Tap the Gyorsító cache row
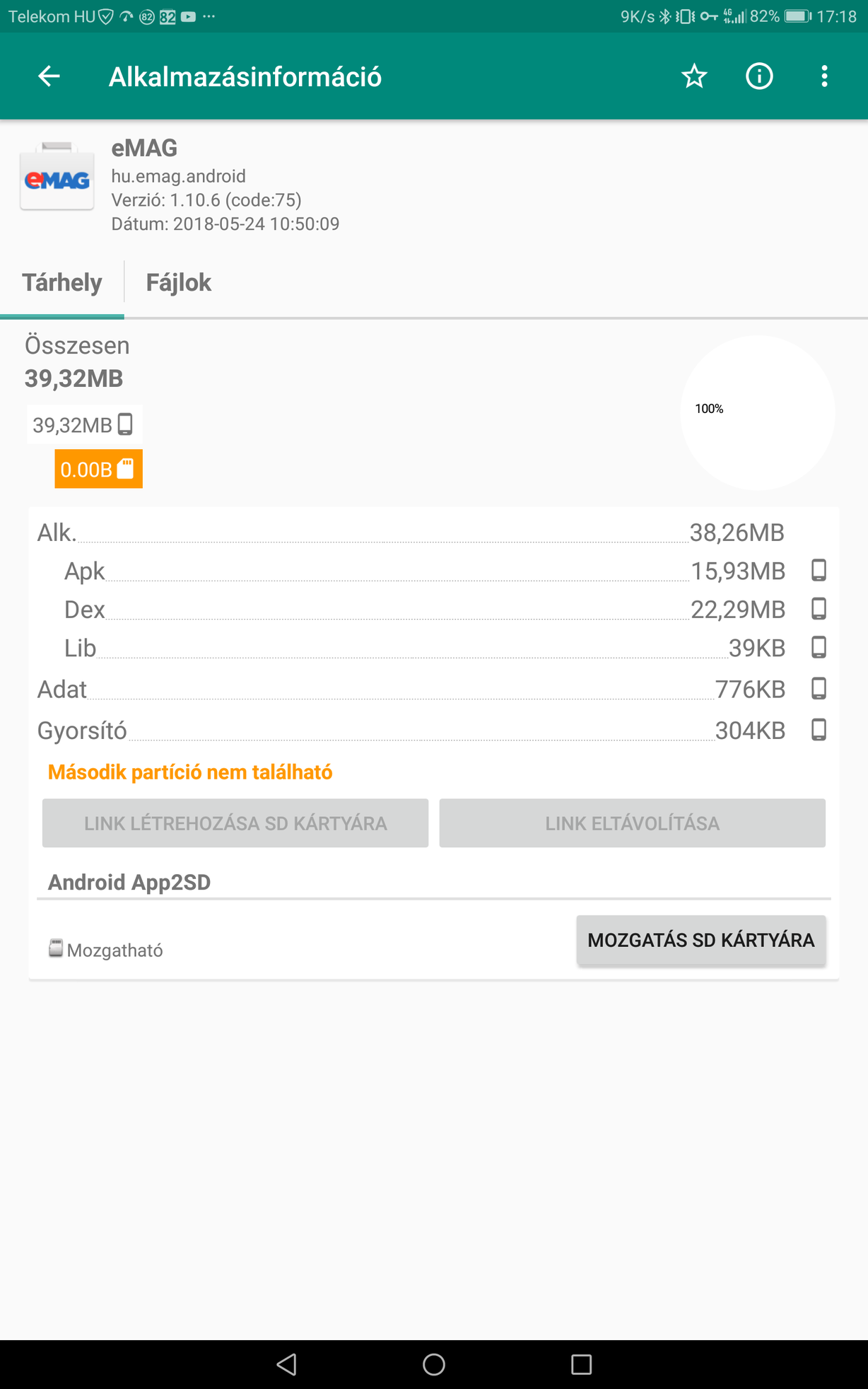This screenshot has height=1389, width=868. click(x=433, y=730)
